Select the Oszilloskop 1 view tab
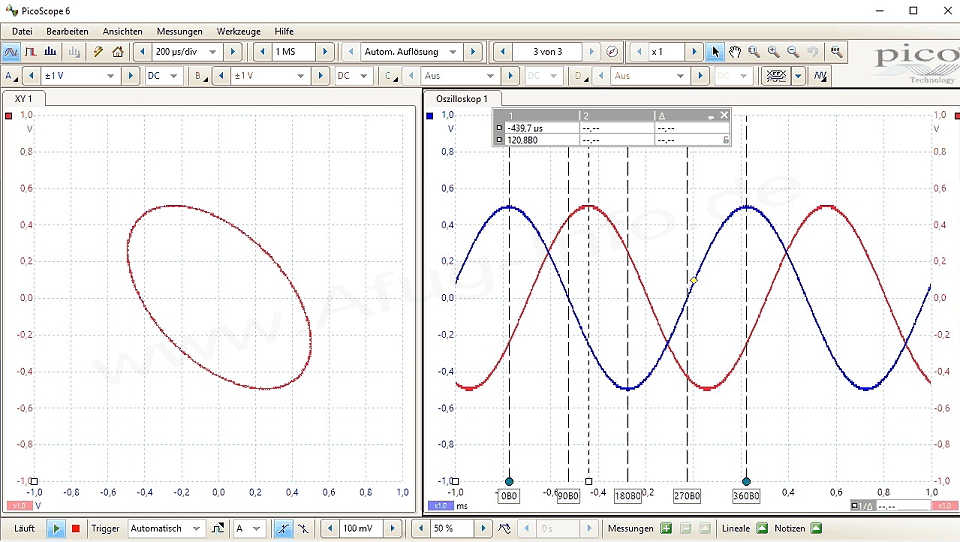The width and height of the screenshot is (960, 542). point(462,98)
